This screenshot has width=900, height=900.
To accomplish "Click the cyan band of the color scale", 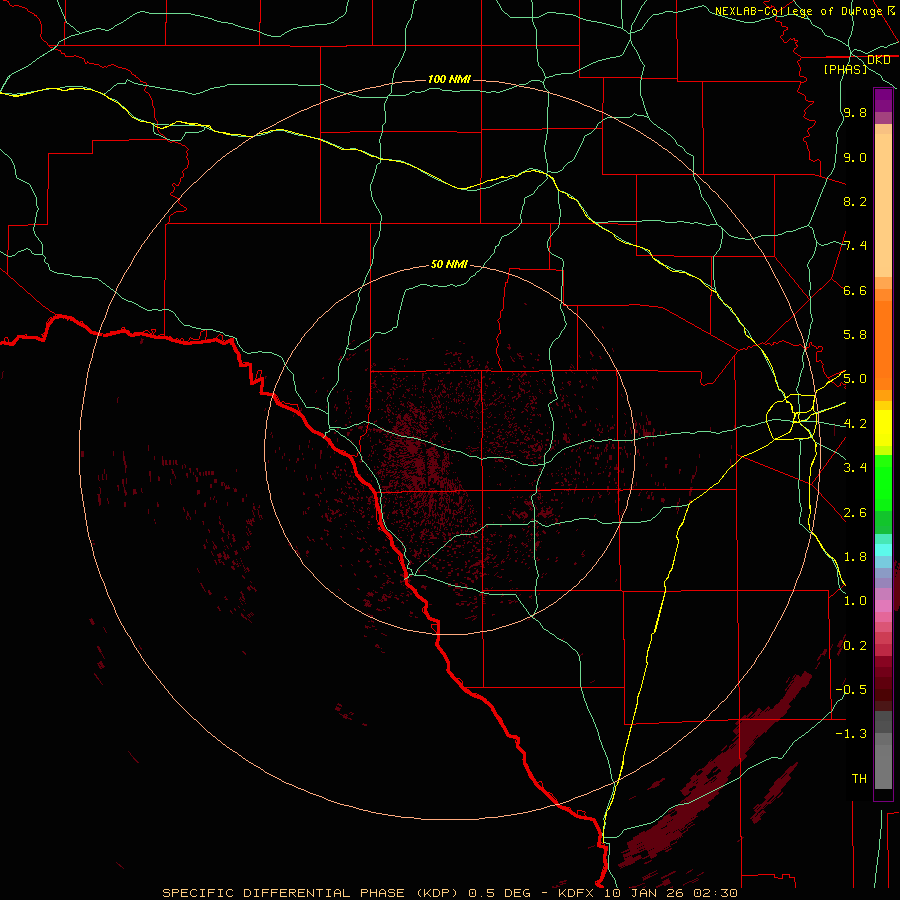I will (x=883, y=550).
